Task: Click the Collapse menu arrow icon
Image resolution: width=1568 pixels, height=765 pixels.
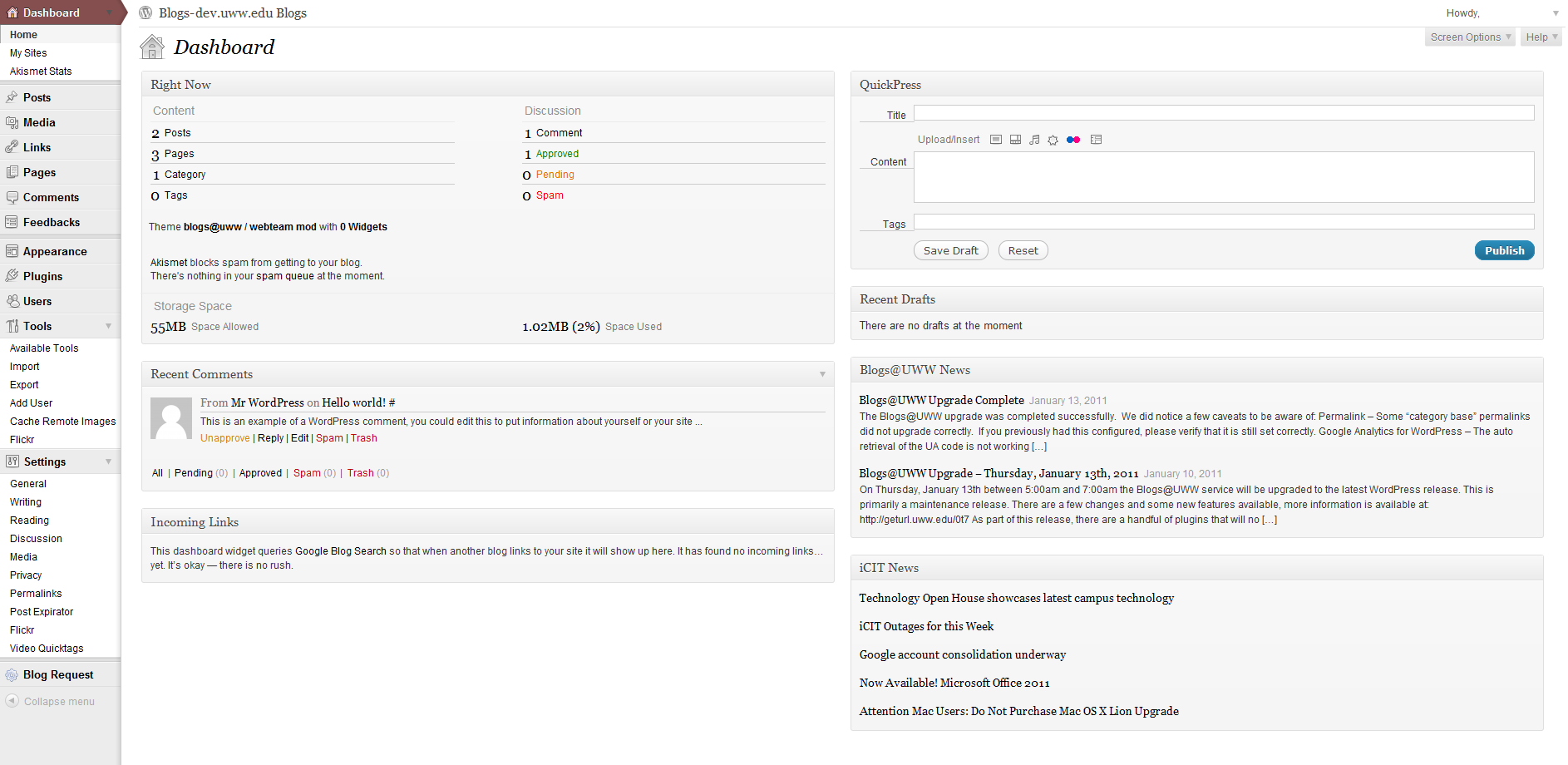Action: (x=12, y=701)
